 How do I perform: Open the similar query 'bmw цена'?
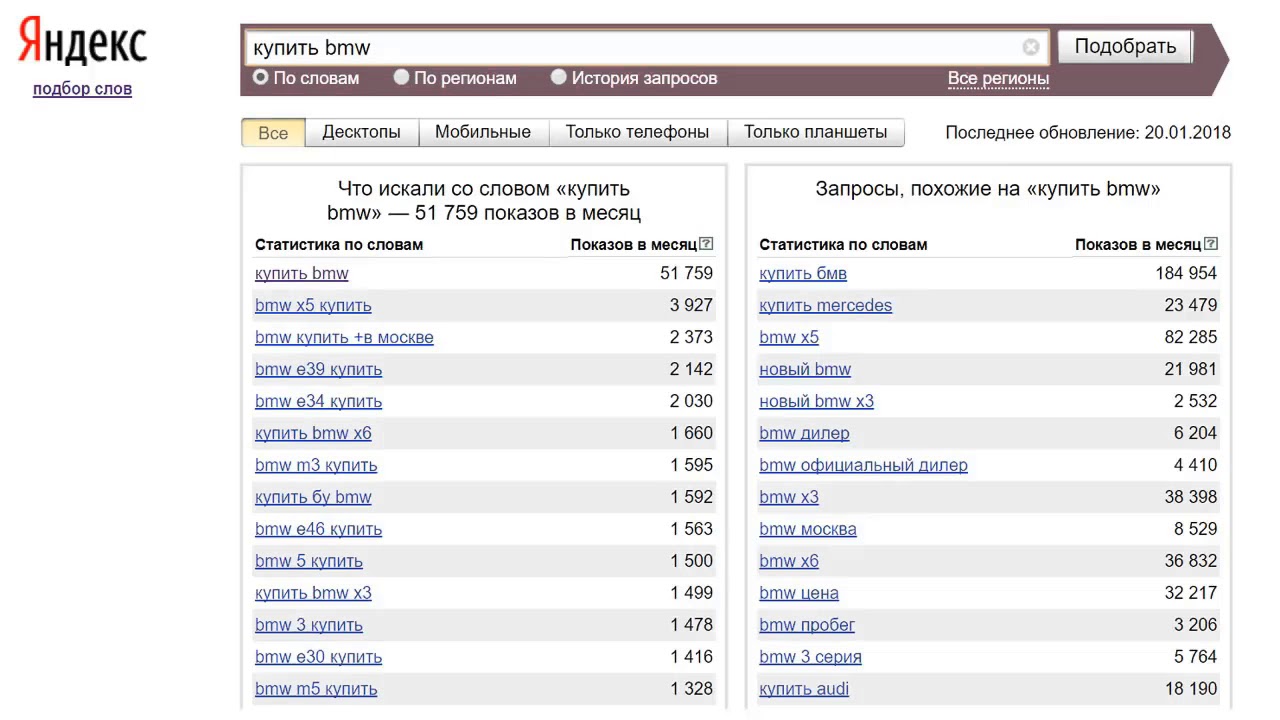point(799,593)
